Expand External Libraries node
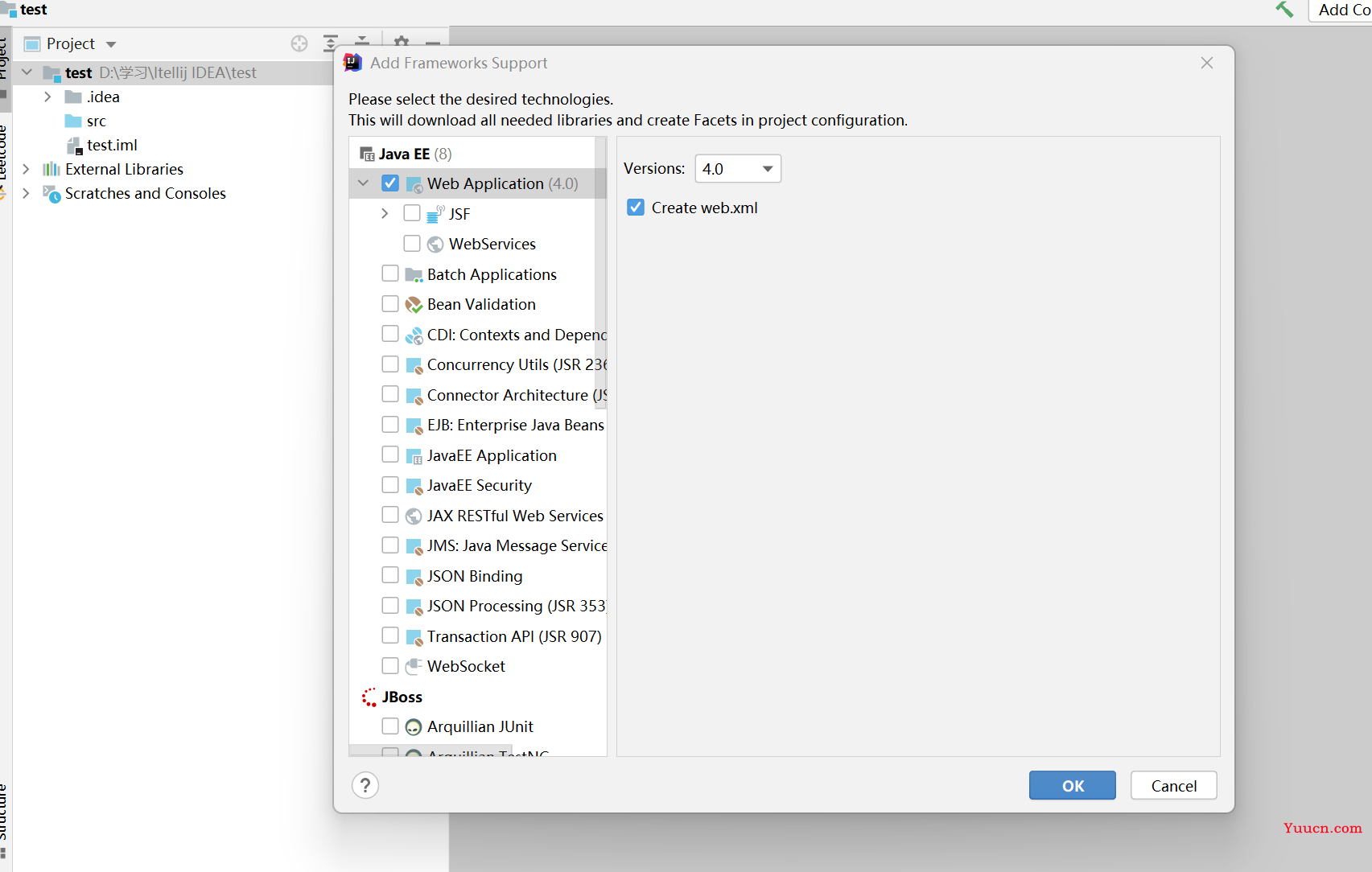The image size is (1372, 872). (x=26, y=169)
